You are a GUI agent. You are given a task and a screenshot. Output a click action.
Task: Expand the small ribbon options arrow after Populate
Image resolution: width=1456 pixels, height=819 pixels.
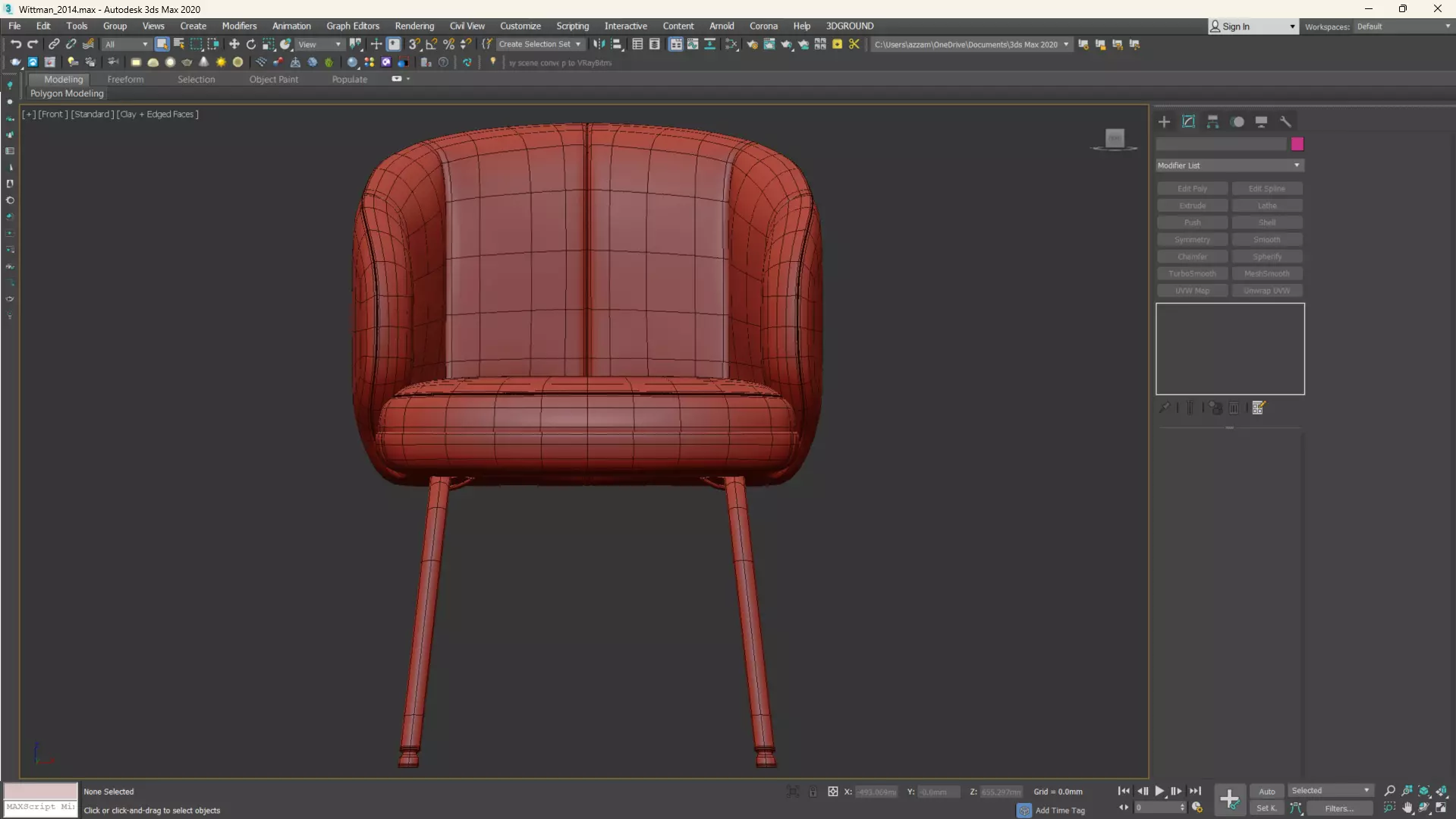point(408,79)
